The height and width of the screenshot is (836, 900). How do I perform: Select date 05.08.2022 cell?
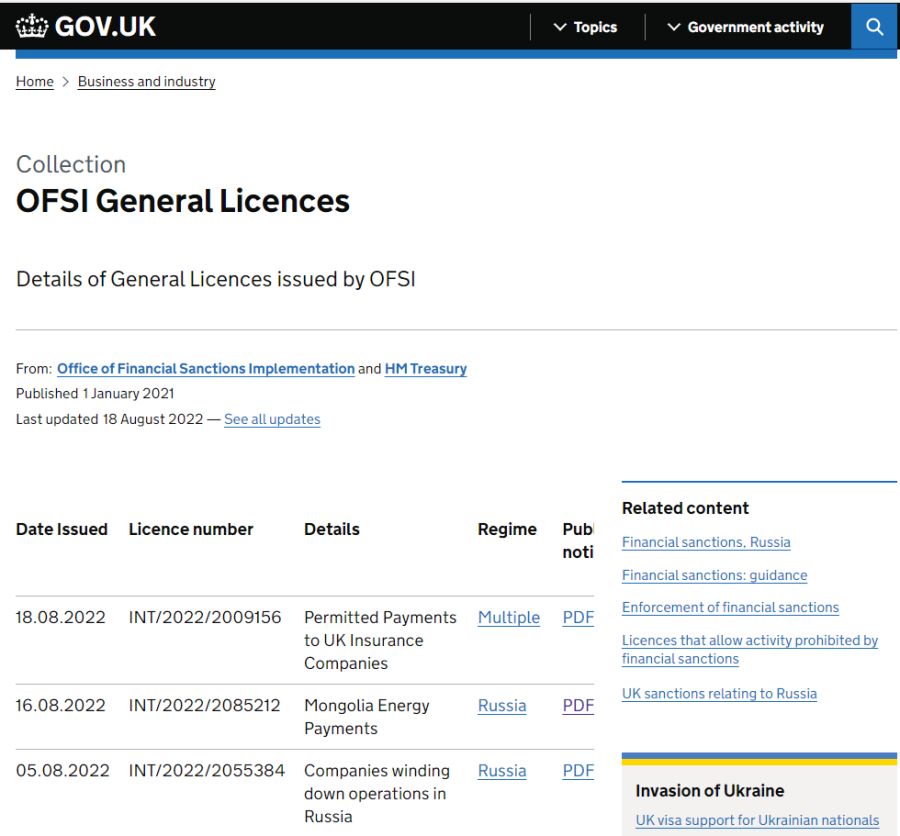(x=63, y=771)
